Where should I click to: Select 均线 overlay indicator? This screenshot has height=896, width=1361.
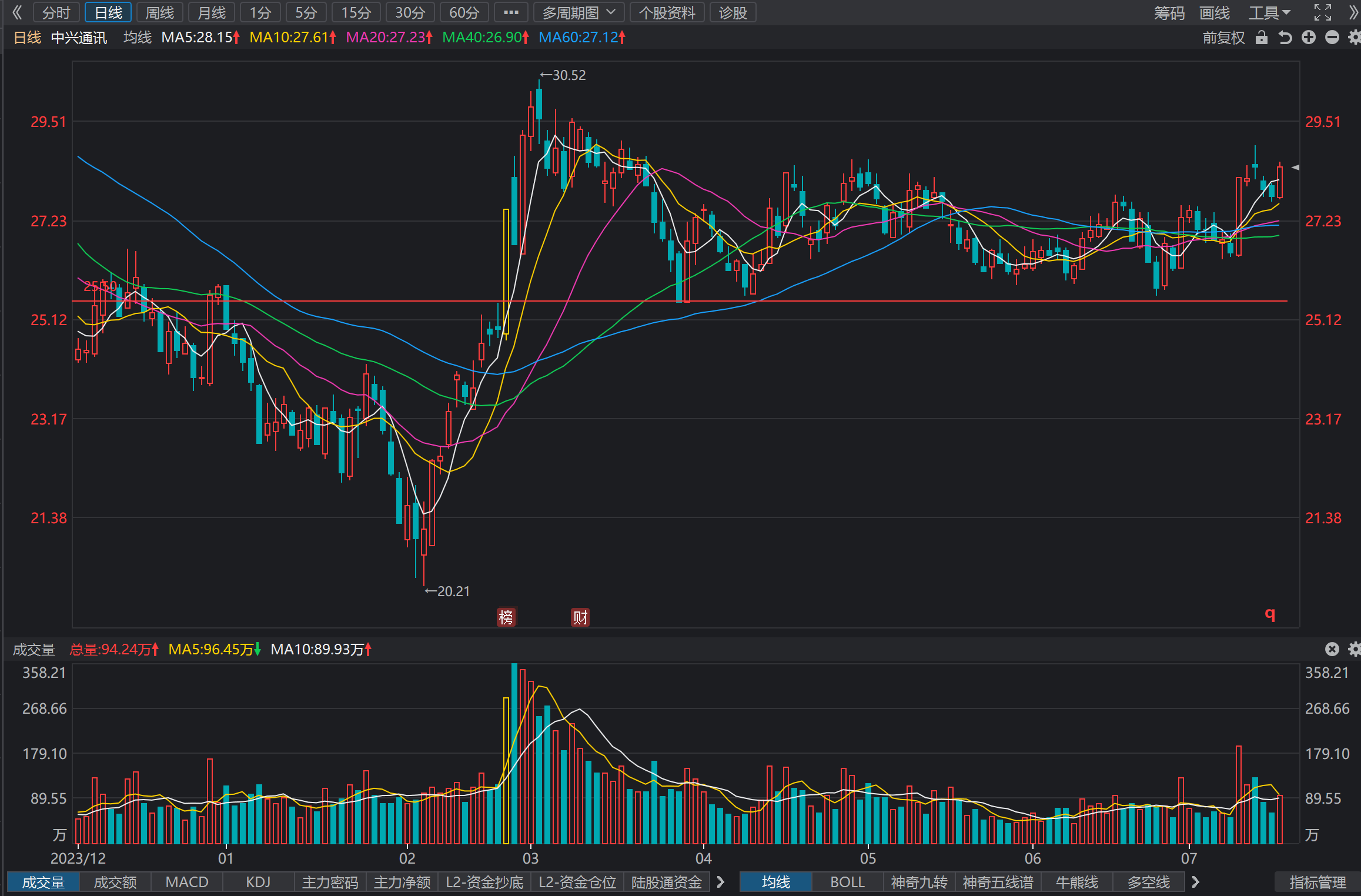pos(775,882)
